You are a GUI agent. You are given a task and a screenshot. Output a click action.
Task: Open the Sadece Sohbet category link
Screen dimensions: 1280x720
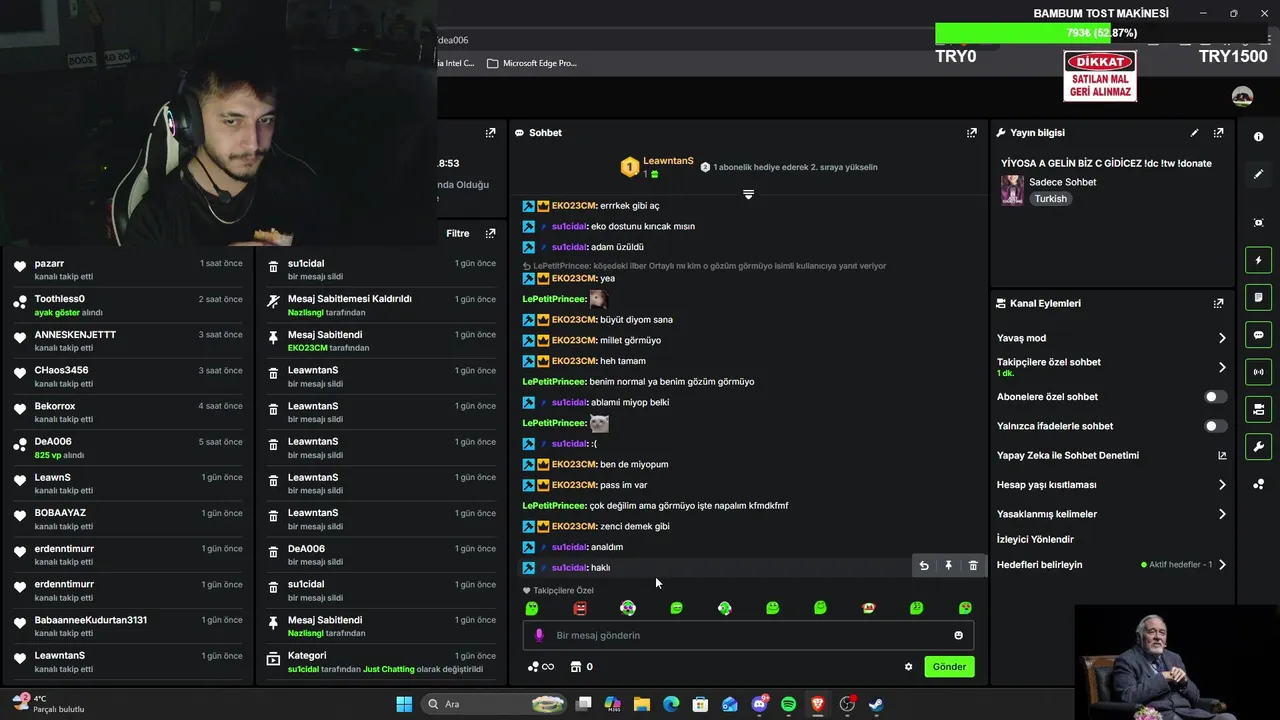coord(1062,182)
